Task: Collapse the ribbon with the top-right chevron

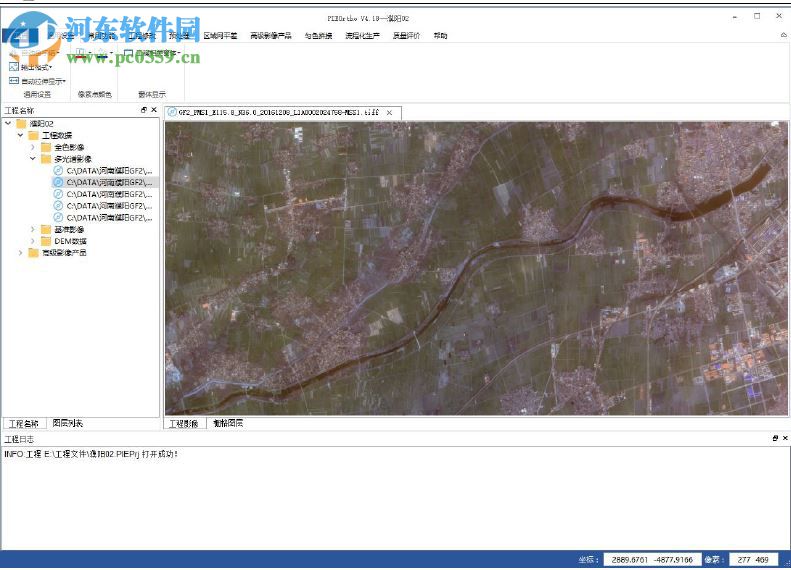Action: coord(783,35)
